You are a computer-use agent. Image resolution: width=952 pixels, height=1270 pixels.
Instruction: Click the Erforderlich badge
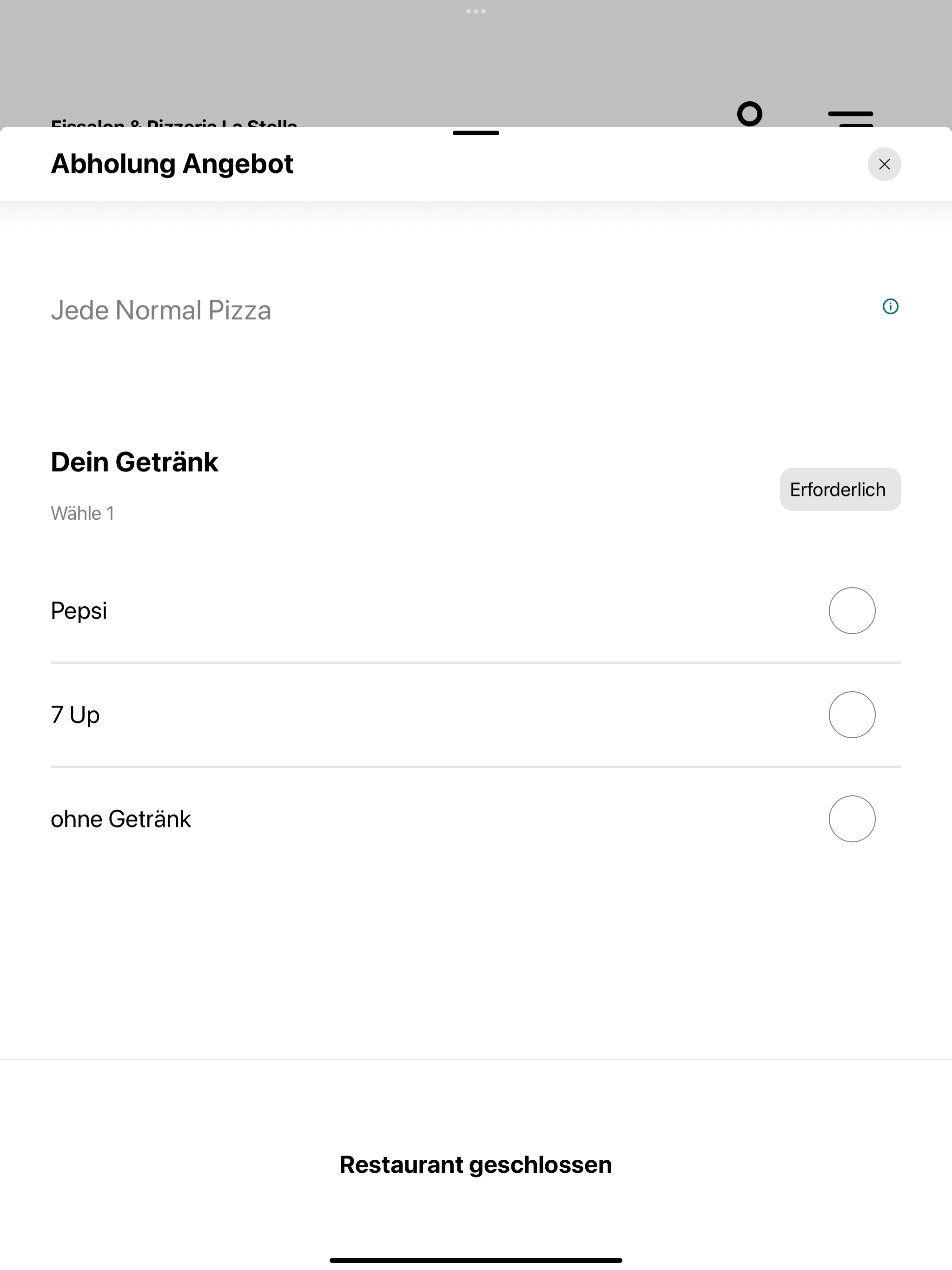[x=840, y=489]
